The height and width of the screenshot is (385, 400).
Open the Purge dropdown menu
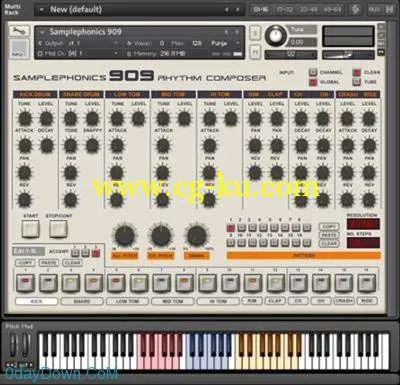click(x=225, y=43)
